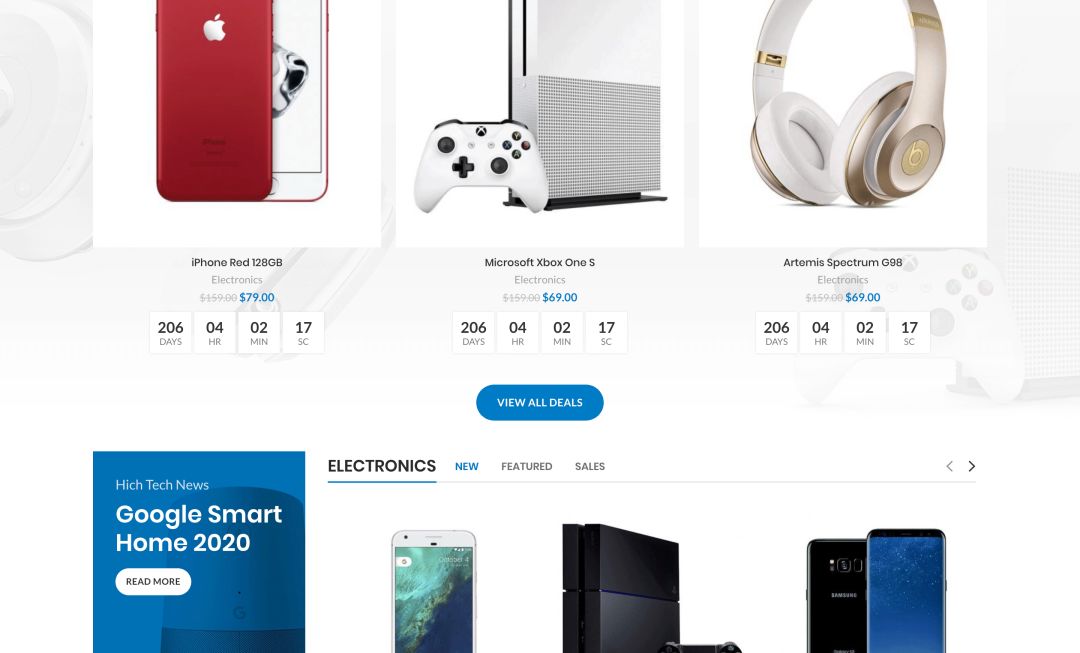Click the Google Smart Home 2020 banner heading
1080x653 pixels.
click(198, 528)
